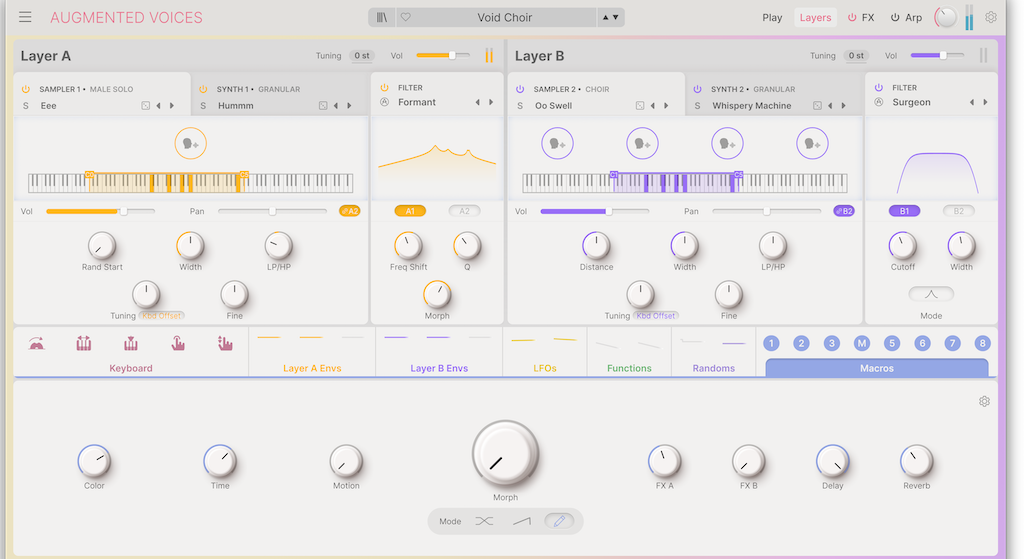This screenshot has height=559, width=1024.
Task: Toggle Layer A Tuning Kbd Offset
Action: (x=161, y=315)
